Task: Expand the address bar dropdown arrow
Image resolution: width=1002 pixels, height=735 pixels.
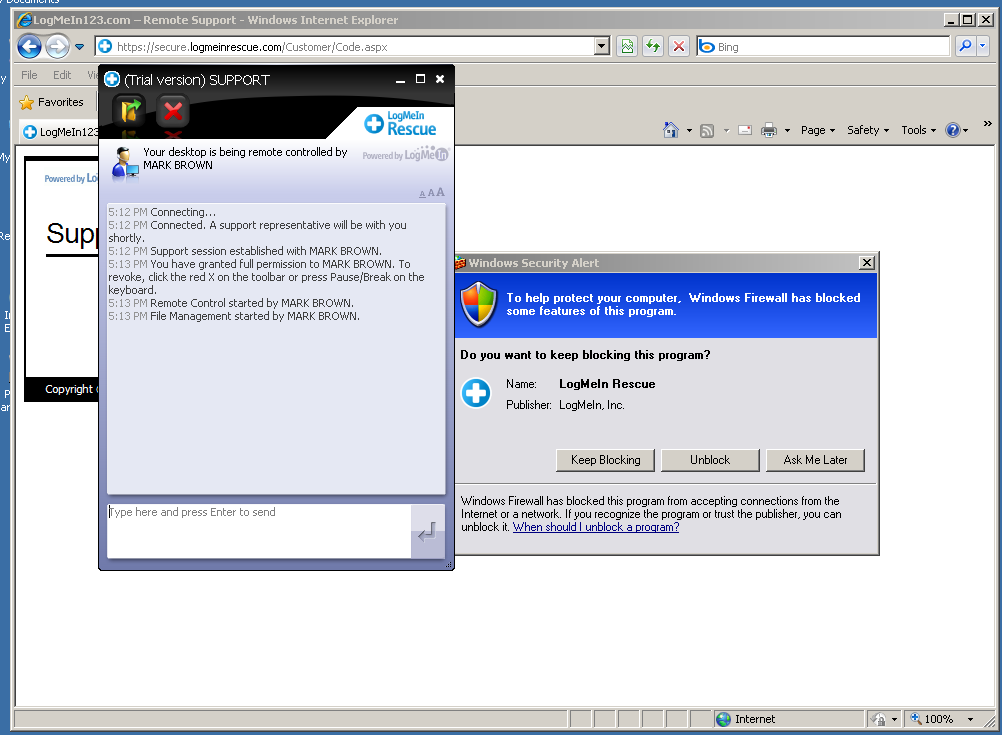Action: tap(602, 47)
